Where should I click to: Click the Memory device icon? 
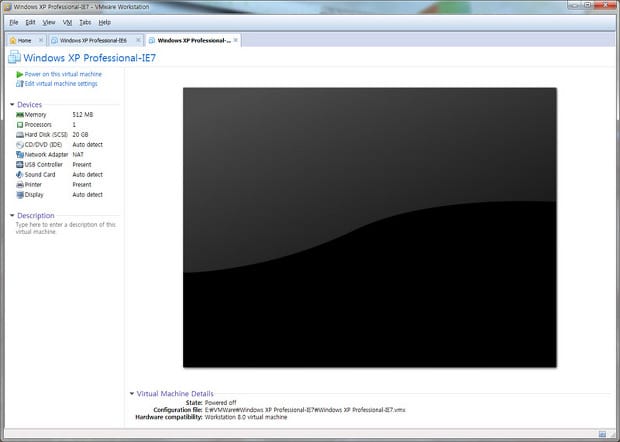(19, 115)
